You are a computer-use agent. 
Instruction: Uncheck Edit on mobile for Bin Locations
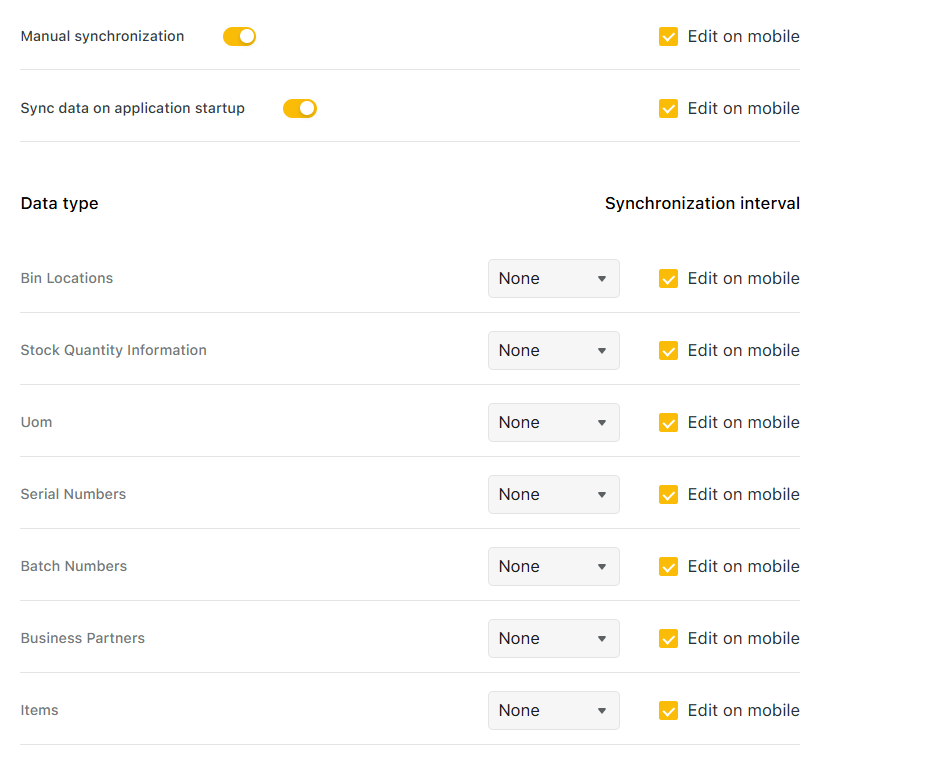(669, 279)
